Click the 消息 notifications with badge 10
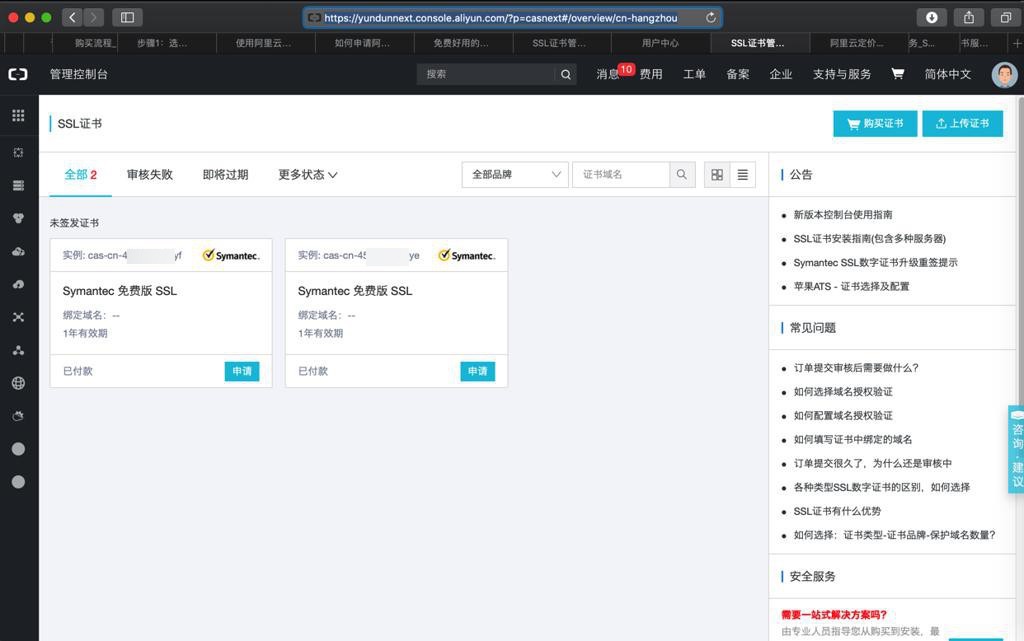 [607, 74]
